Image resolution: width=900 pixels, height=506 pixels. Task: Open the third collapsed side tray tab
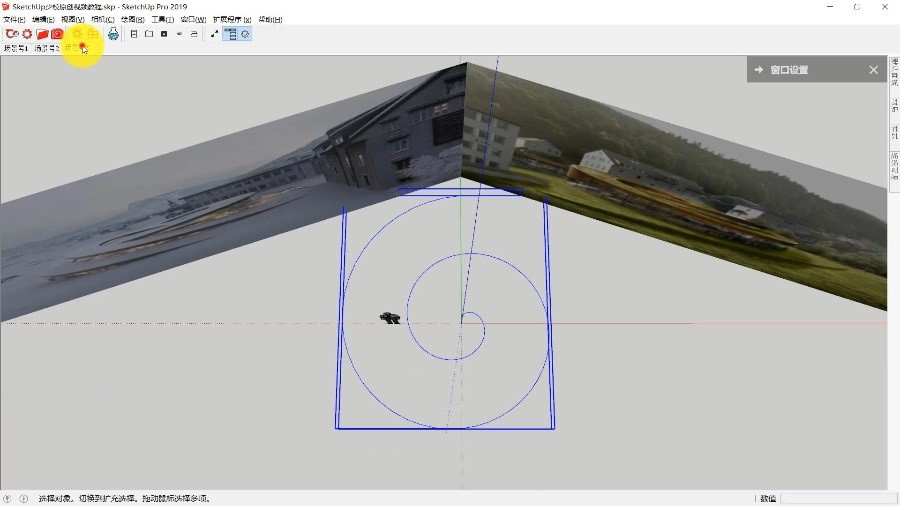(x=894, y=133)
